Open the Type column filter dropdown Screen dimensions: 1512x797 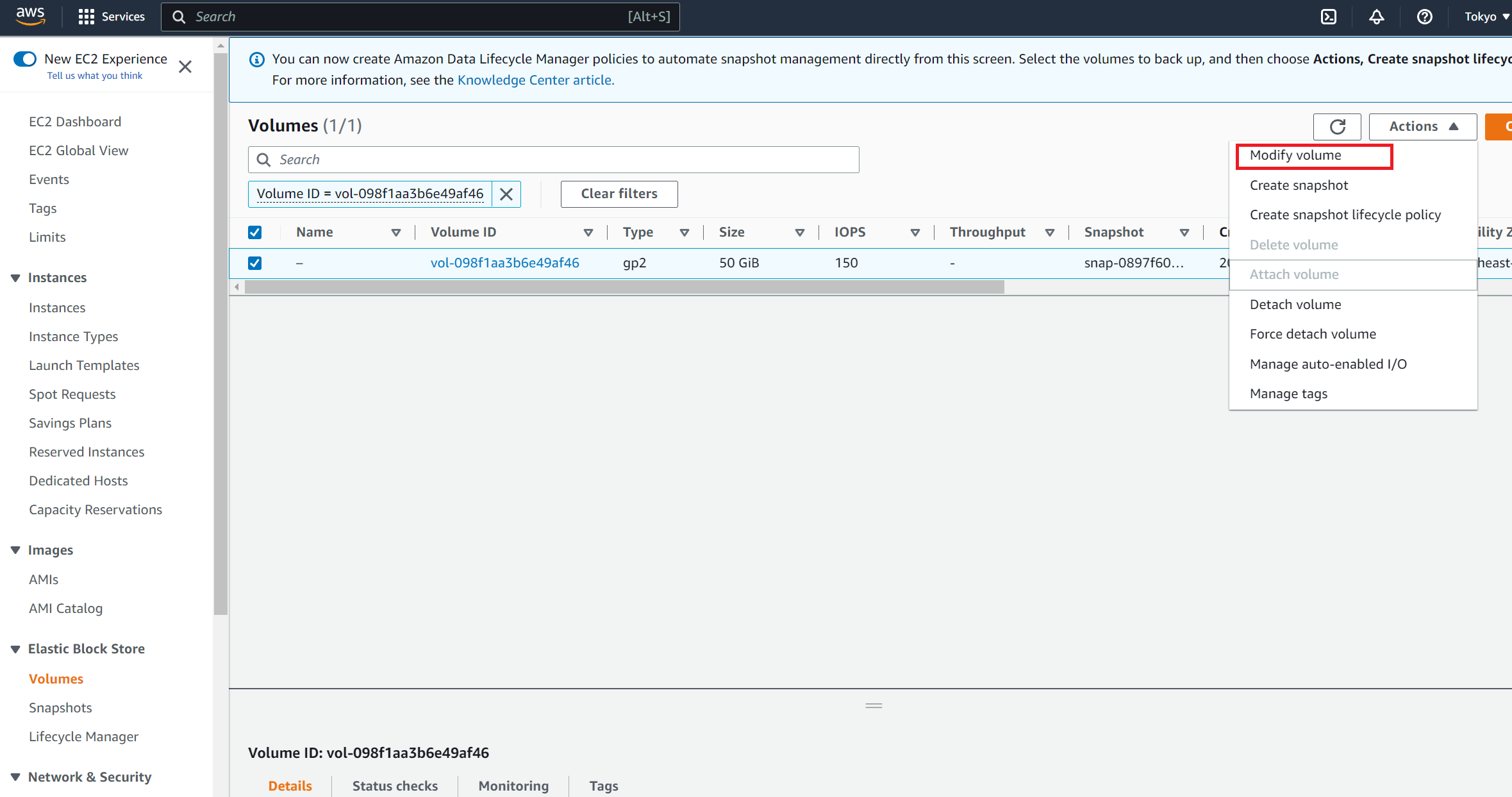click(685, 232)
